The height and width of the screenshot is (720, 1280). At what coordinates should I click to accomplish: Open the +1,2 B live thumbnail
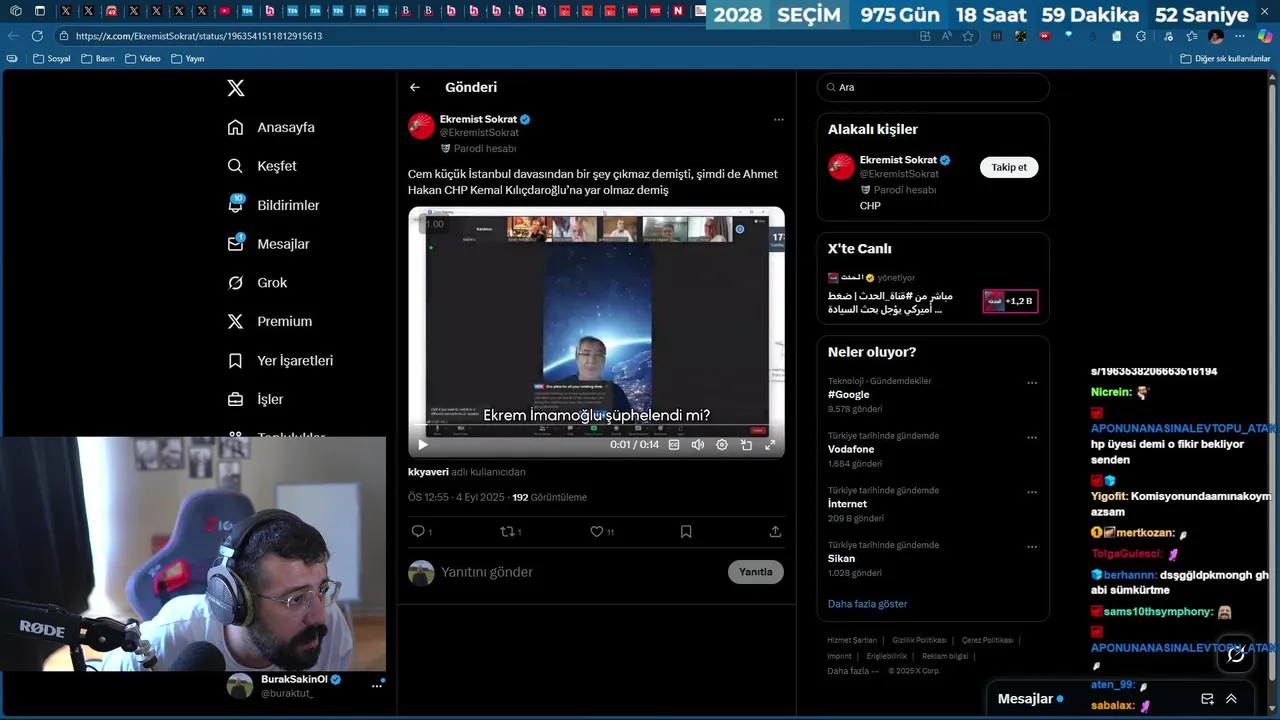pos(1010,300)
